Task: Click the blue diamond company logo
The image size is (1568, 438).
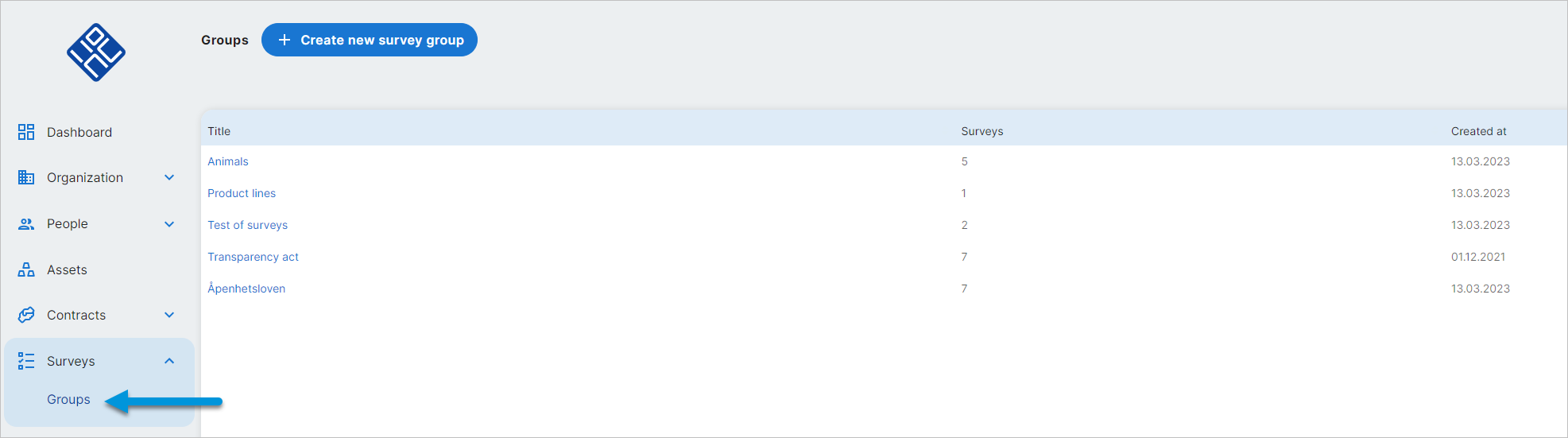Action: click(96, 52)
